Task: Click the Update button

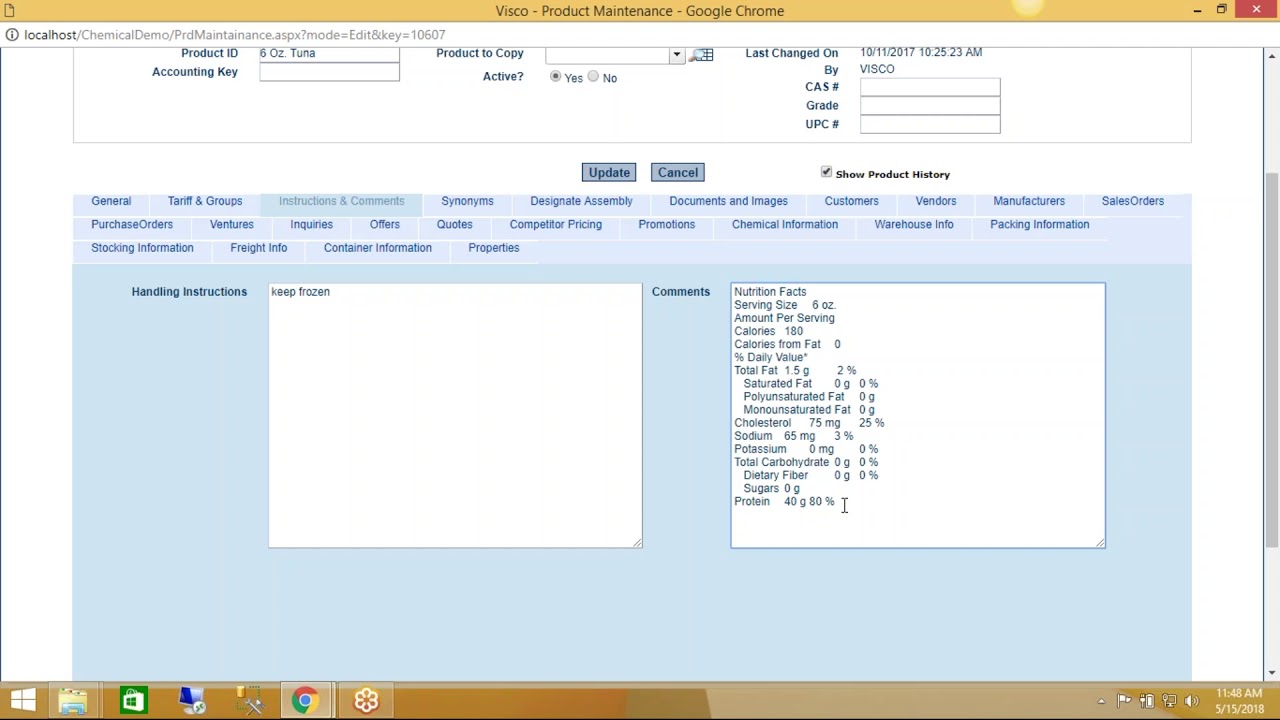Action: [x=609, y=172]
